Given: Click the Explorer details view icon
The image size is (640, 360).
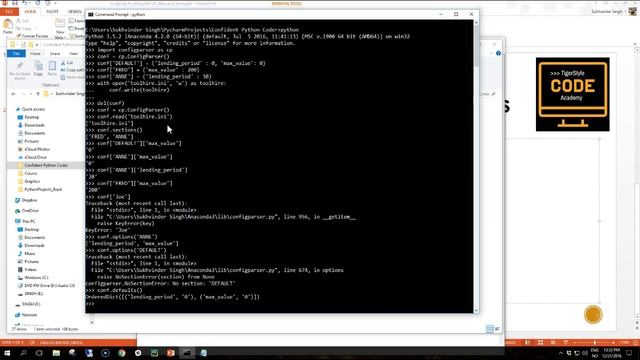Looking at the screenshot, I should click(490, 329).
